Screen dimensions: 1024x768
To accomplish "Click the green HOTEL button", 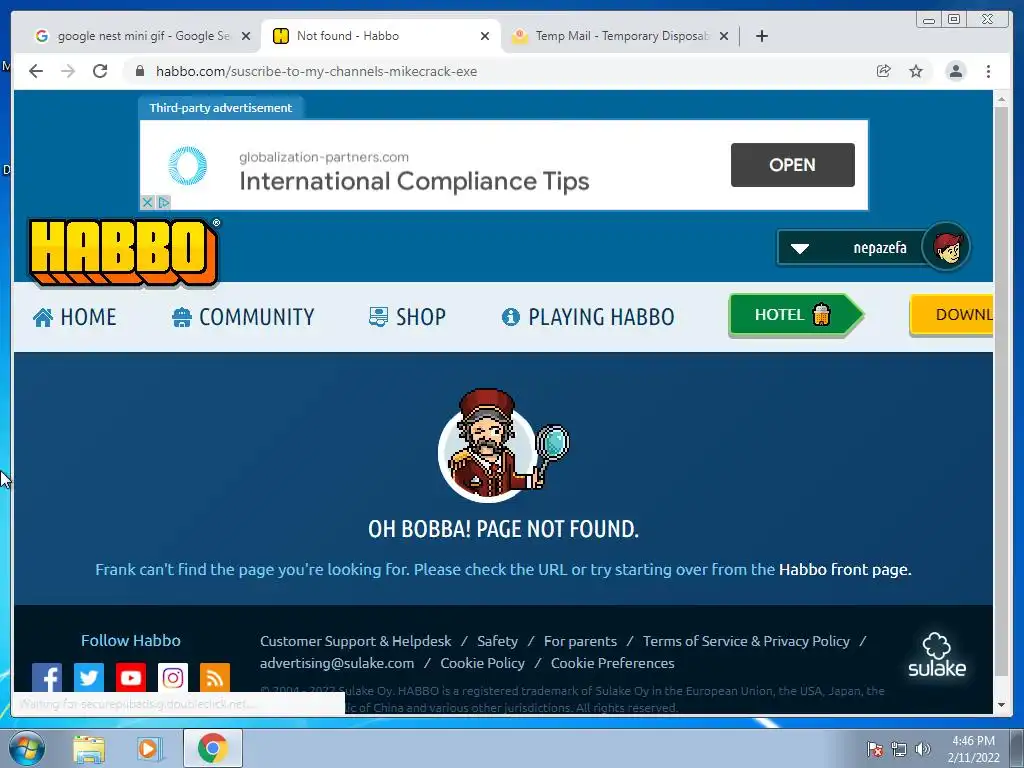I will 795,315.
